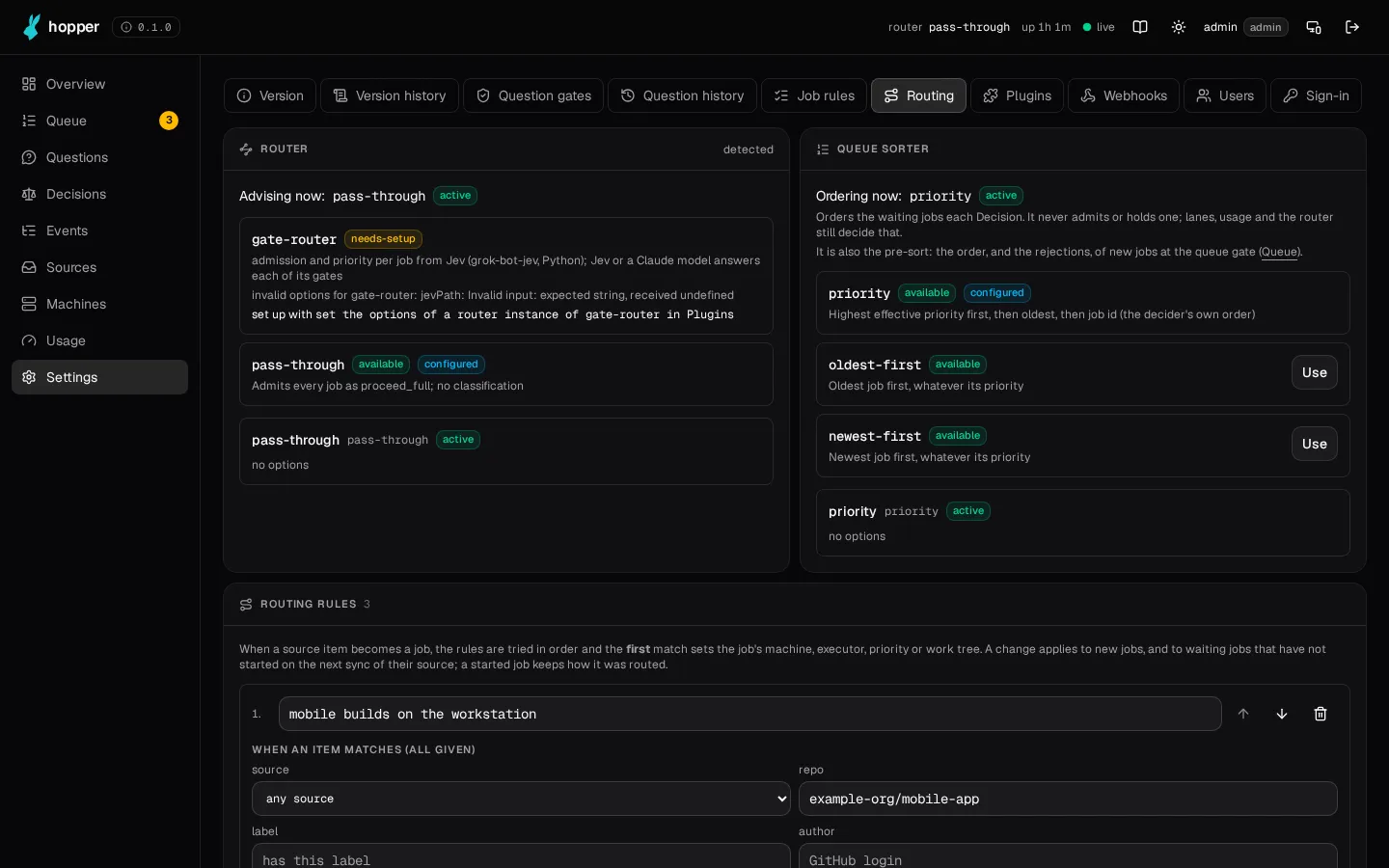This screenshot has height=868, width=1389.
Task: Open Decisions page in sidebar
Action: 99,194
